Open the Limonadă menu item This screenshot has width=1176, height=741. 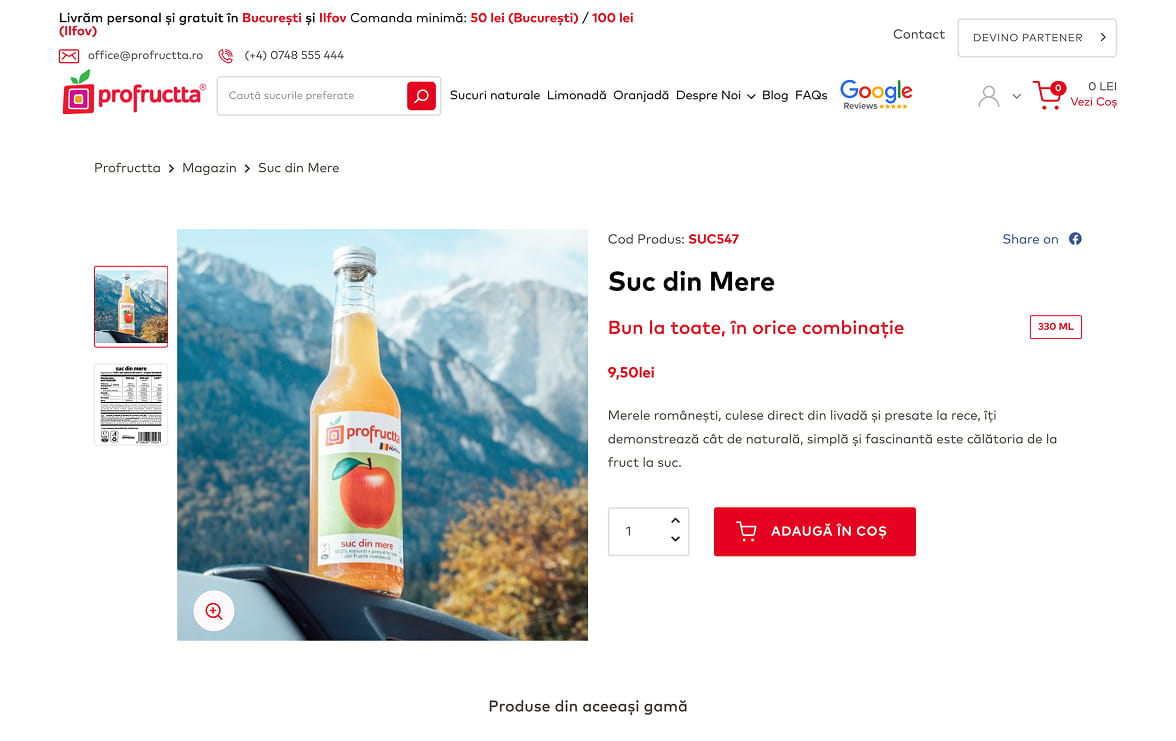(576, 95)
